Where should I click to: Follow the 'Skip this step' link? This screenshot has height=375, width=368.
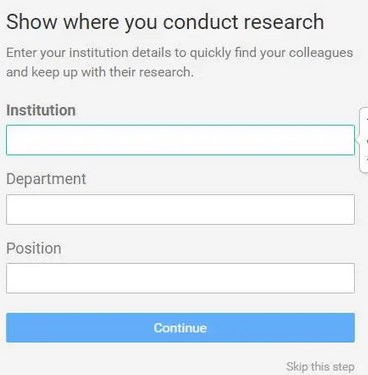coord(320,367)
